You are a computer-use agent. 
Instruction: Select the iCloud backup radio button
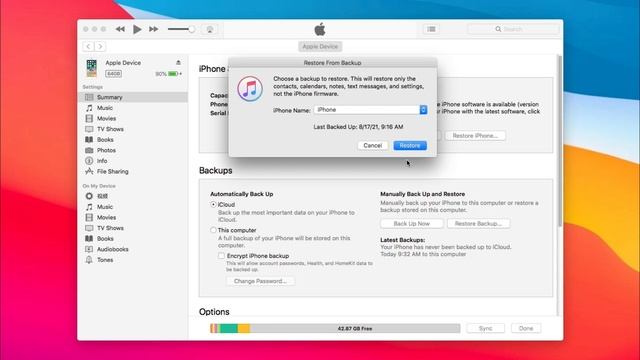(213, 204)
